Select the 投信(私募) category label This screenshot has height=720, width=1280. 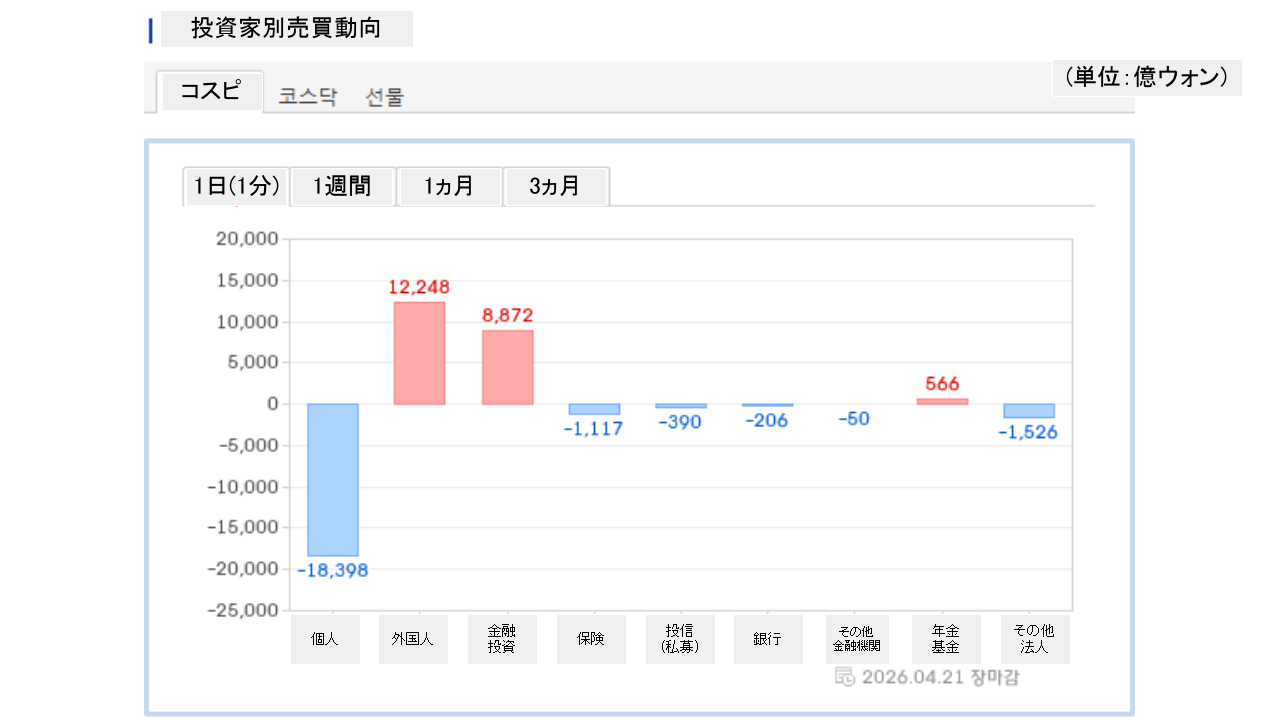(x=680, y=639)
